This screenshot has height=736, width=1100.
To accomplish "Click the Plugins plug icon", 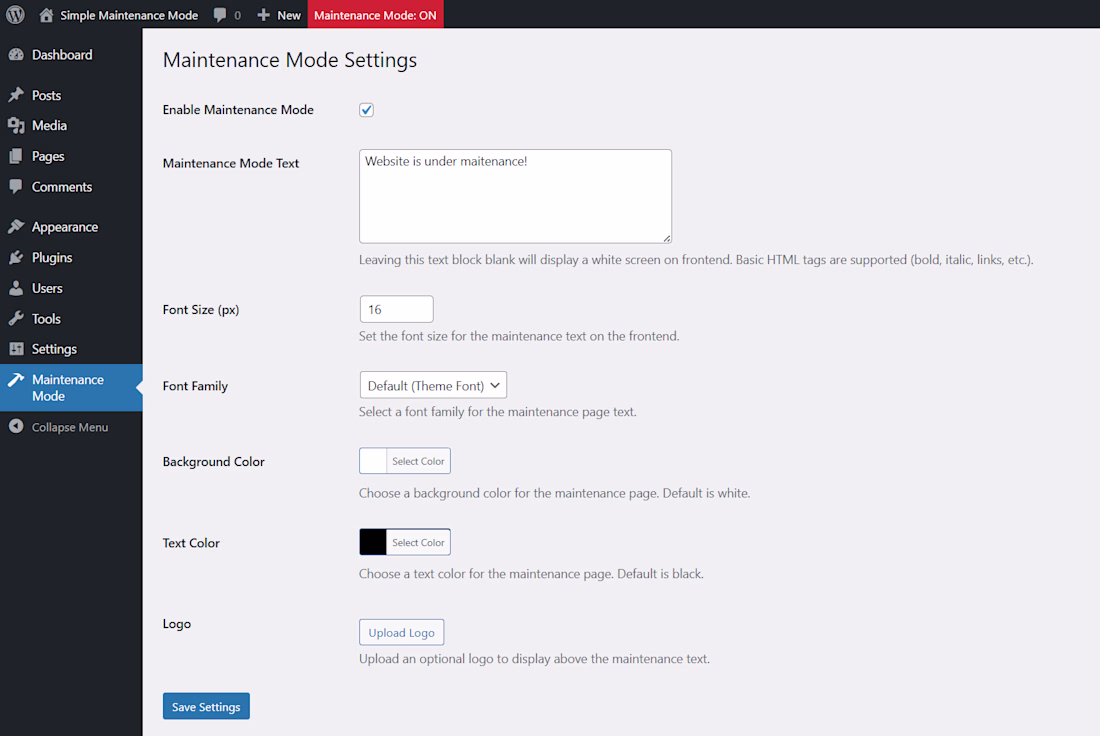I will tap(16, 257).
